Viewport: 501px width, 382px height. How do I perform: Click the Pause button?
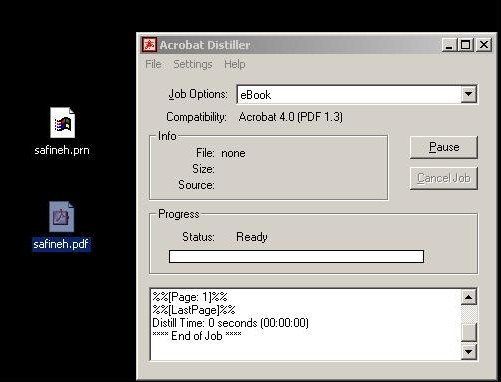coord(444,147)
